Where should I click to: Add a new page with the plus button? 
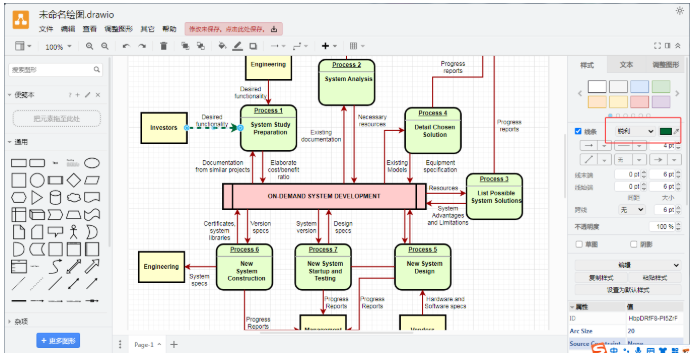174,344
